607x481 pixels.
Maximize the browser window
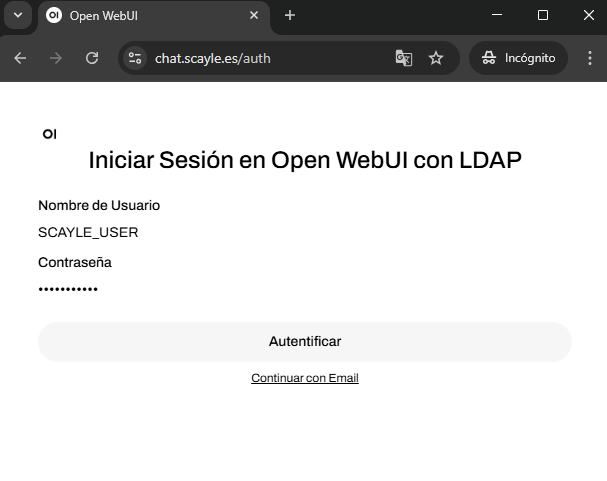[x=543, y=15]
